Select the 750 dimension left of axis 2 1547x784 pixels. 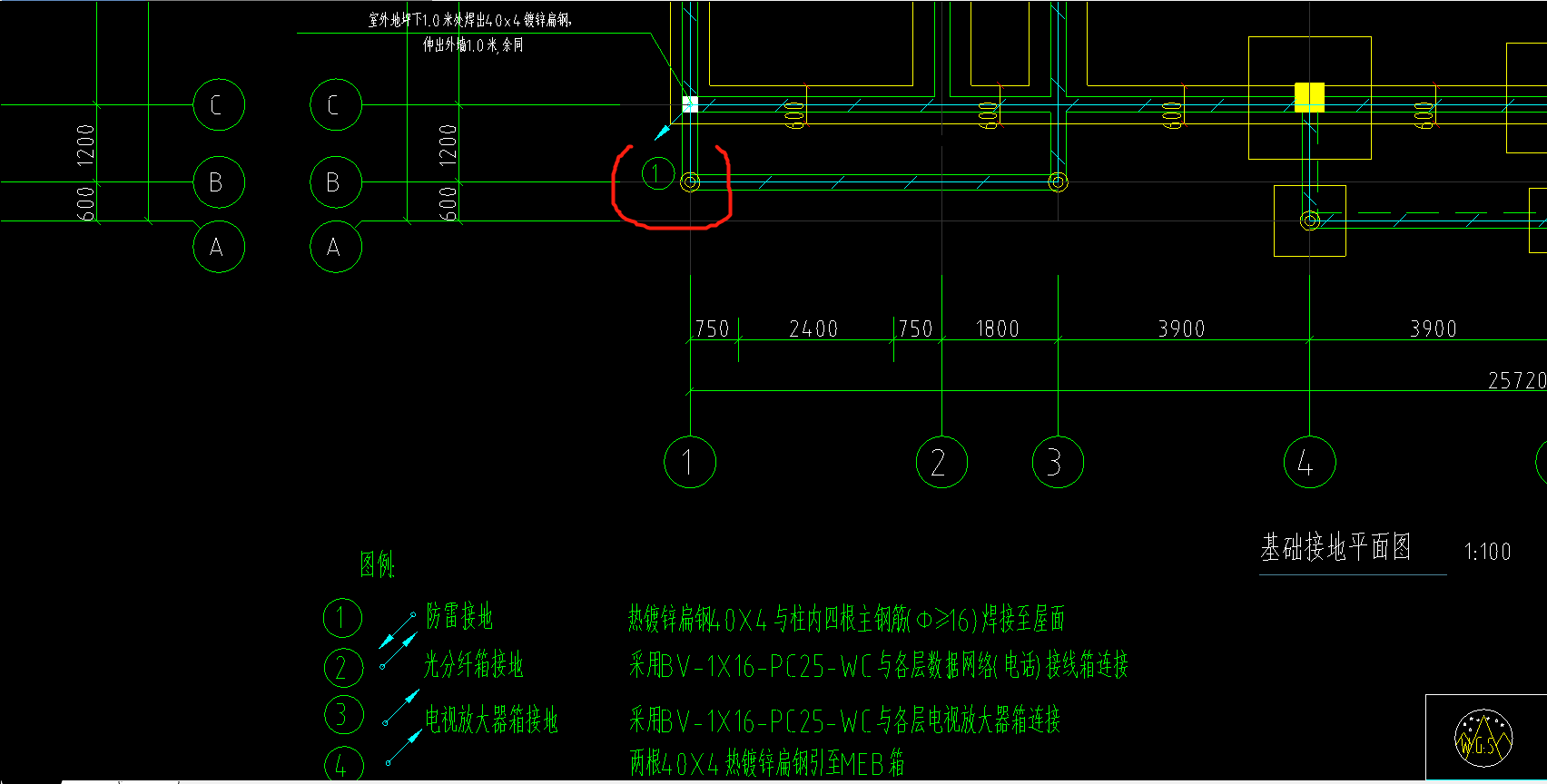pos(915,328)
